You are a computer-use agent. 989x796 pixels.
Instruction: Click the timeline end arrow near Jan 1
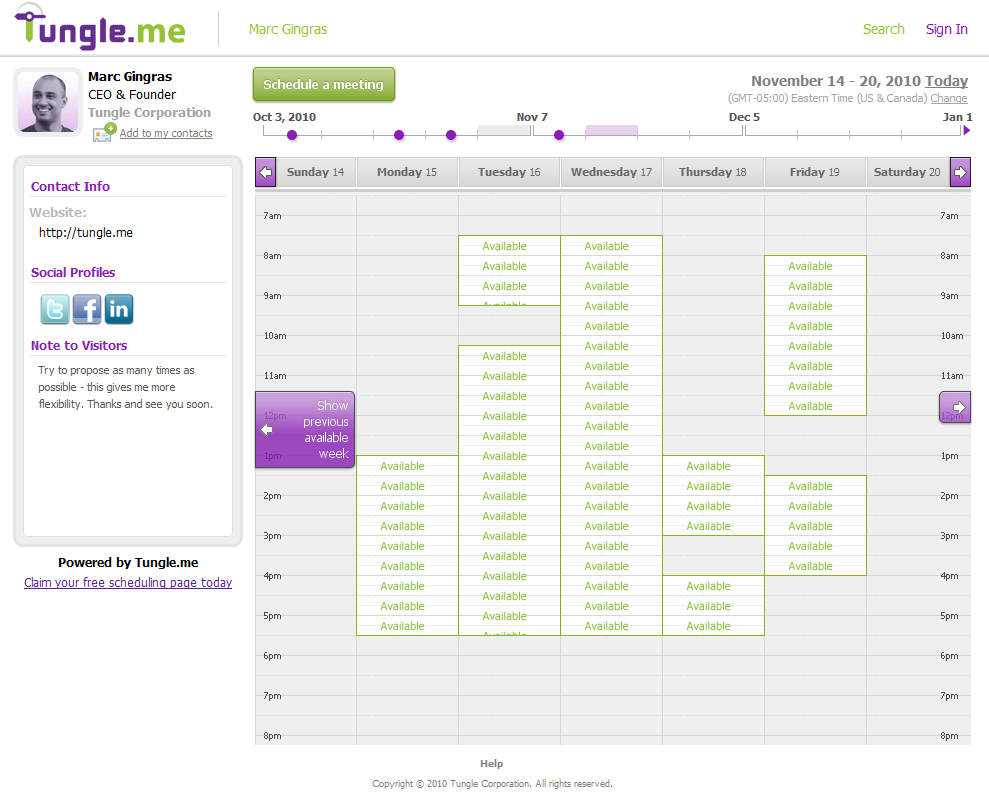coord(966,130)
